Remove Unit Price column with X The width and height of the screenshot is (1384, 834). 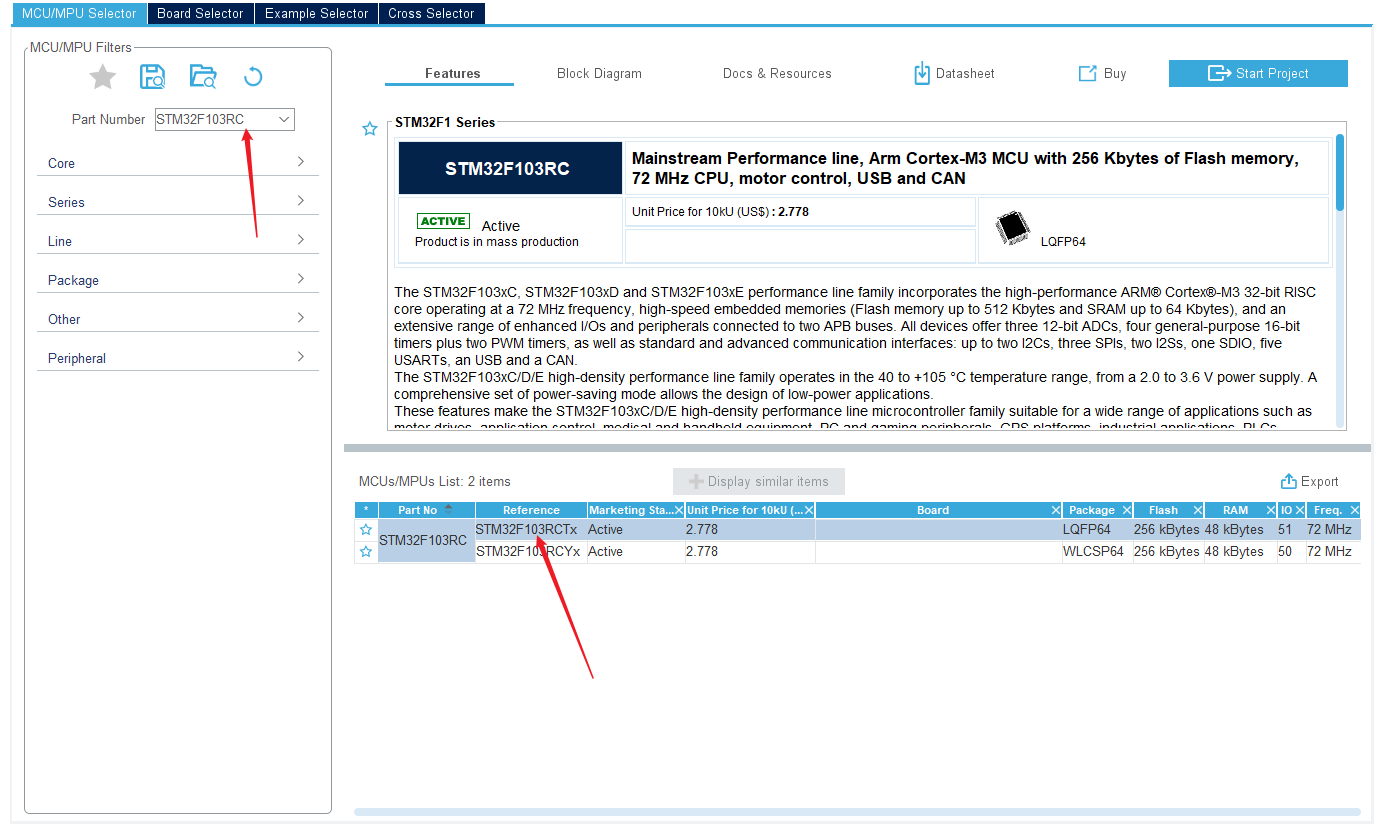(x=809, y=510)
